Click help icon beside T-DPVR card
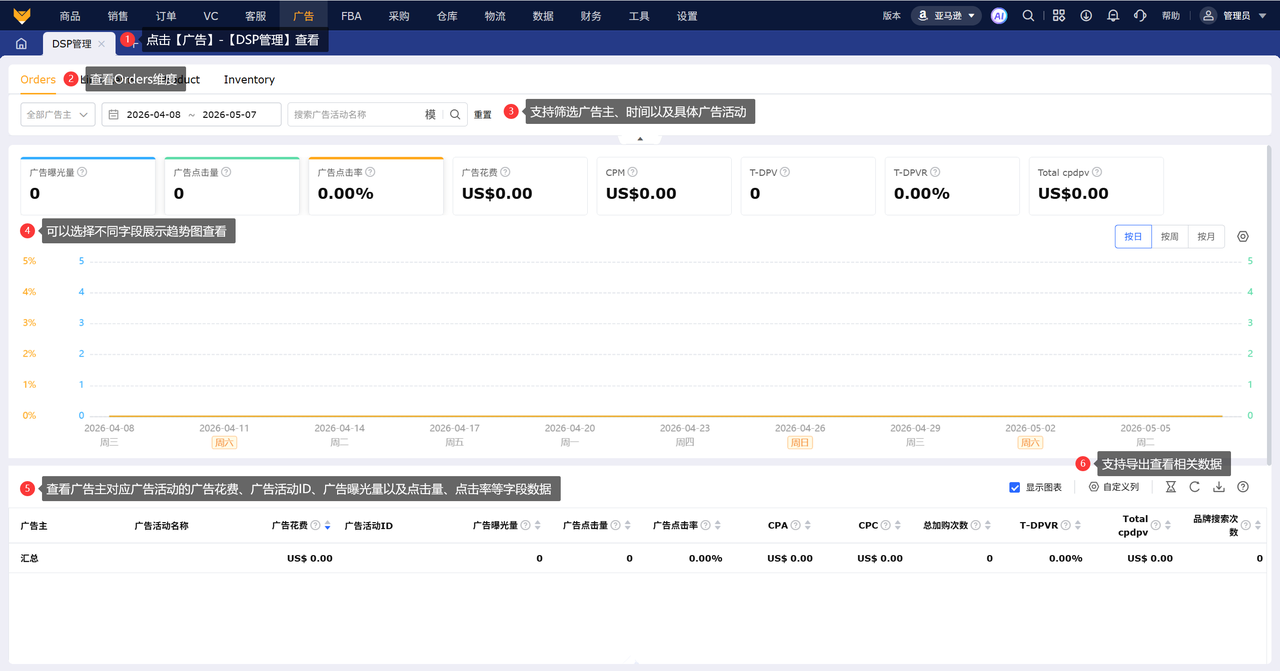This screenshot has width=1280, height=671. 935,172
